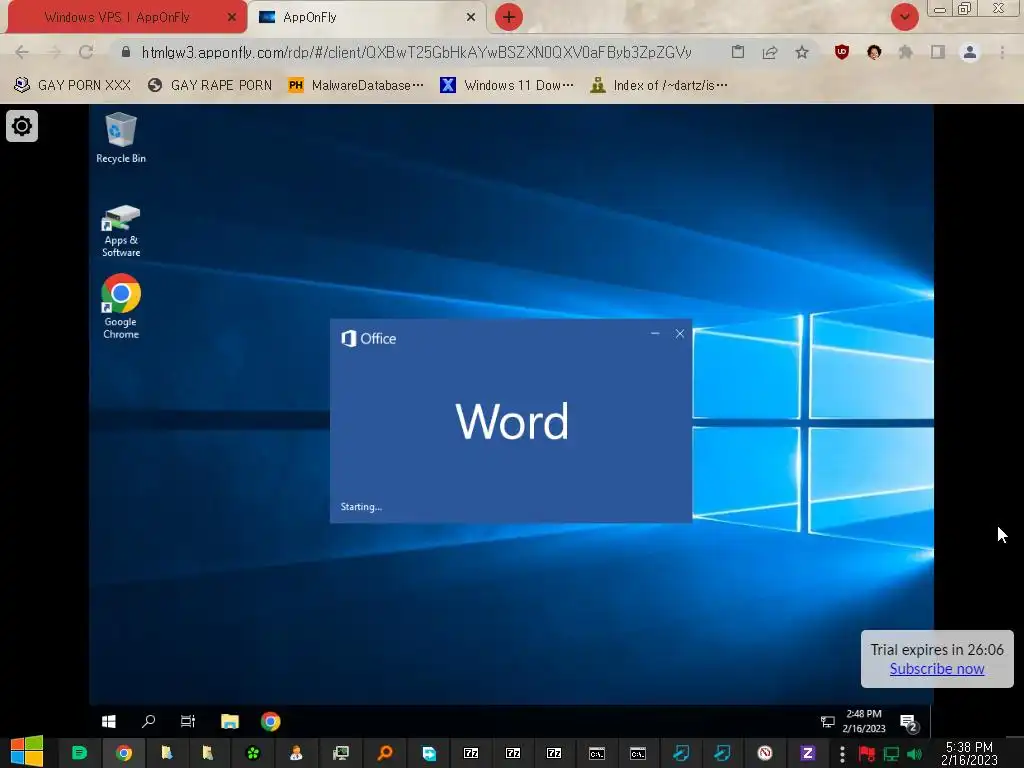Image resolution: width=1024 pixels, height=768 pixels.
Task: Open the Index of /~dartz/is bookmark
Action: pos(659,85)
